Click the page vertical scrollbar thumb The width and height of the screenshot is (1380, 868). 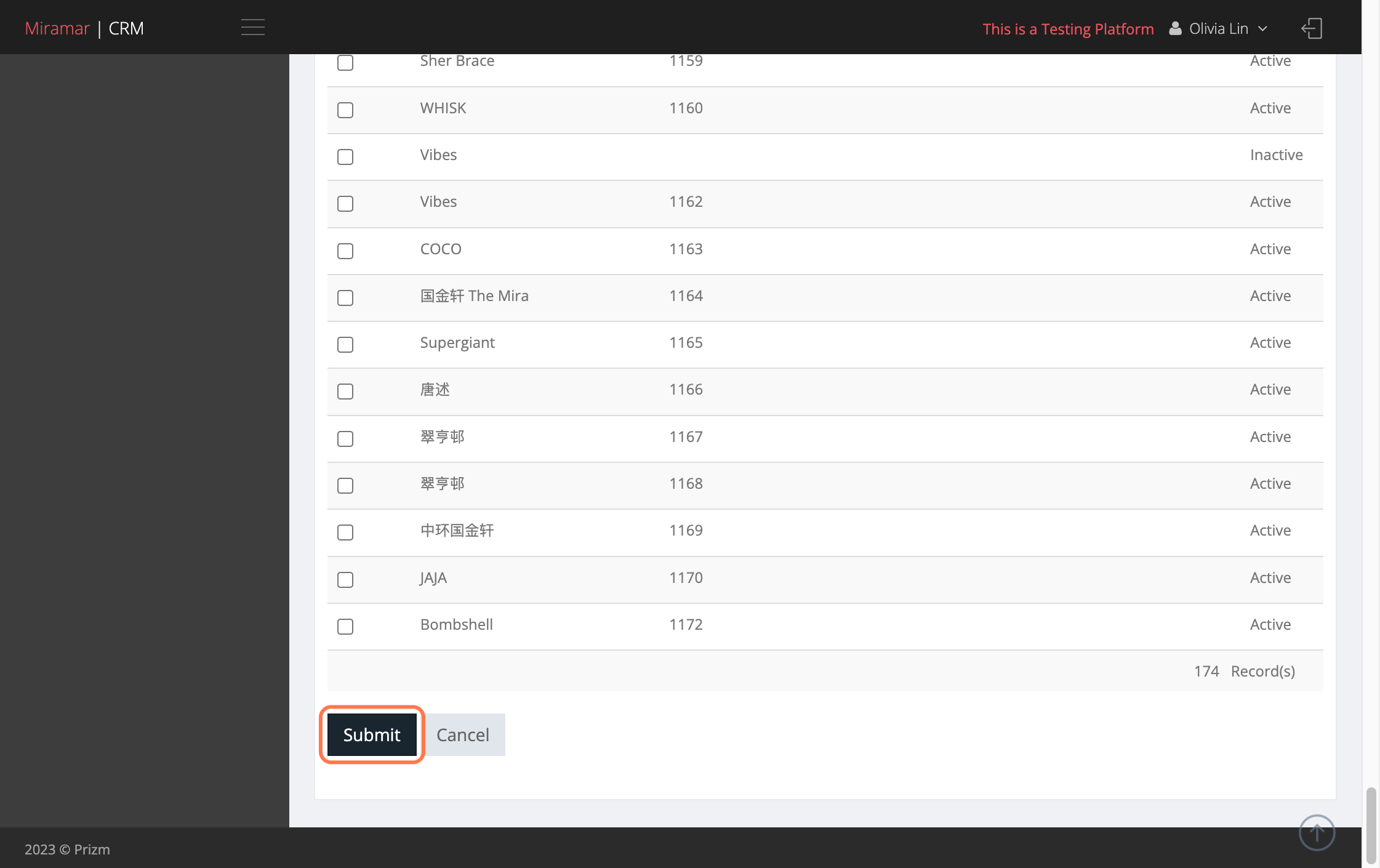click(1371, 825)
